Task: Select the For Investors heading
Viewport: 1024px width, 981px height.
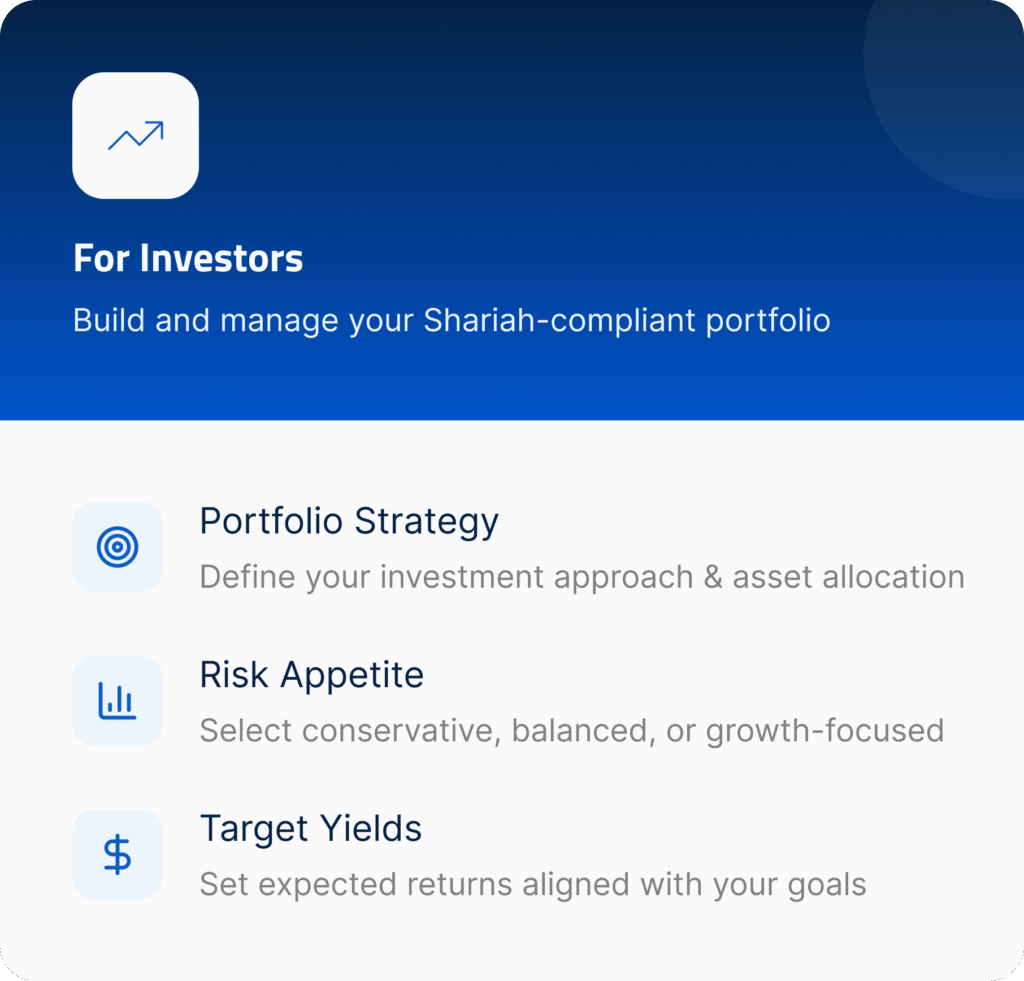Action: click(188, 259)
